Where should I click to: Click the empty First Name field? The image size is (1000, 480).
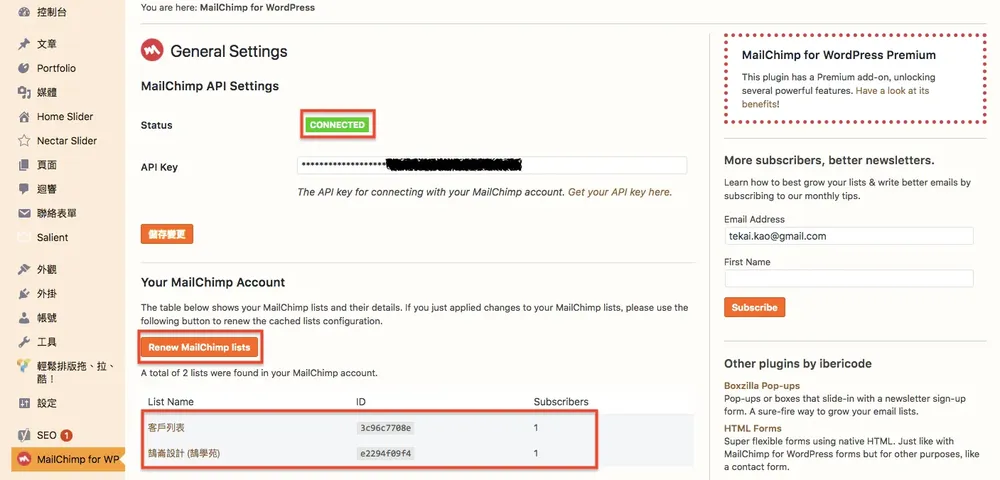849,279
